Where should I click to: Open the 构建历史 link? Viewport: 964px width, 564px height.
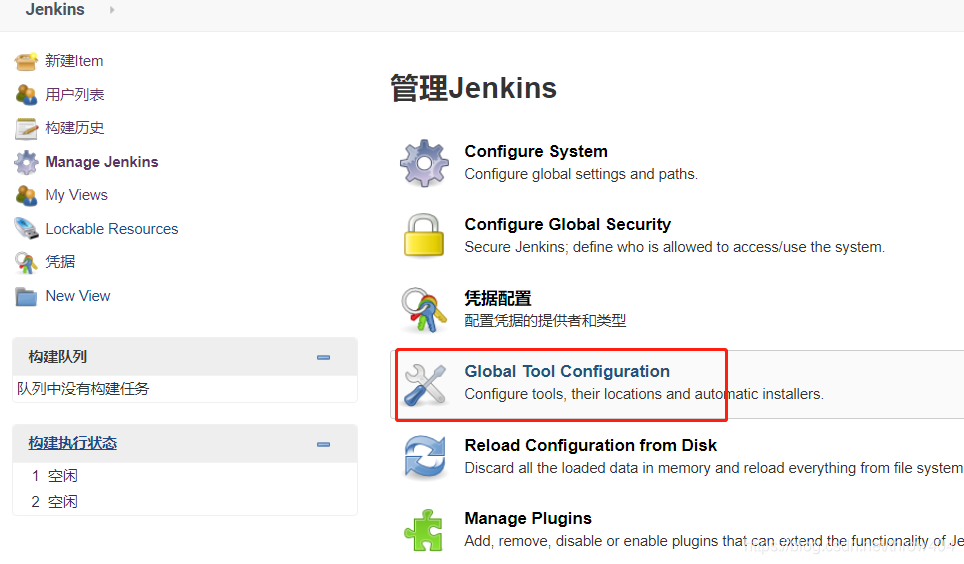(x=75, y=128)
